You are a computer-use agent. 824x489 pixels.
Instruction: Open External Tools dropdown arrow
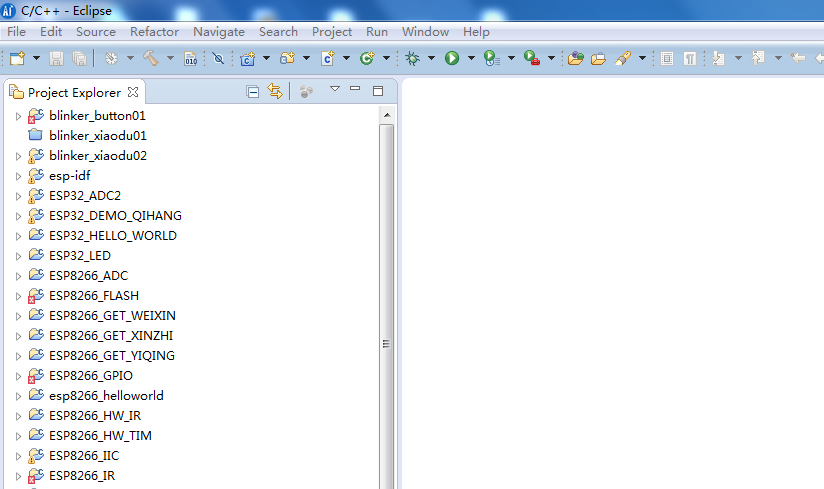click(x=551, y=58)
